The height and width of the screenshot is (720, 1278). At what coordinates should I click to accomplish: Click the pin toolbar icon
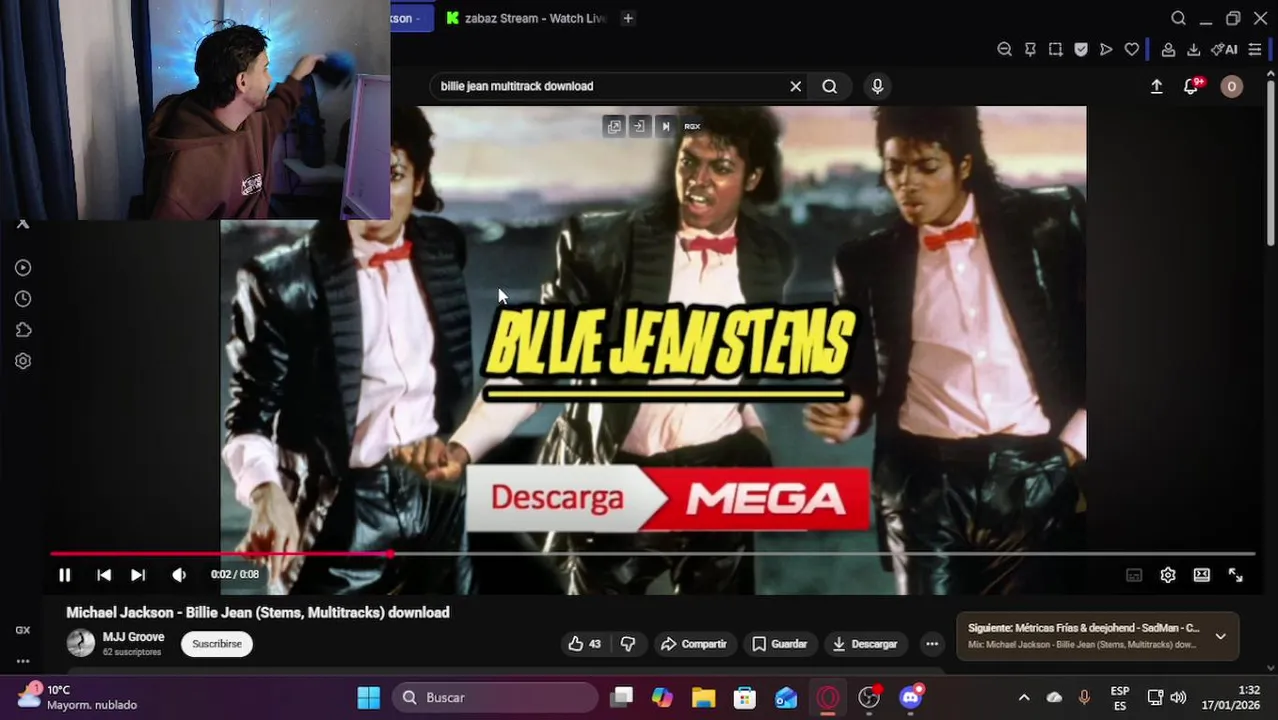pyautogui.click(x=1030, y=50)
